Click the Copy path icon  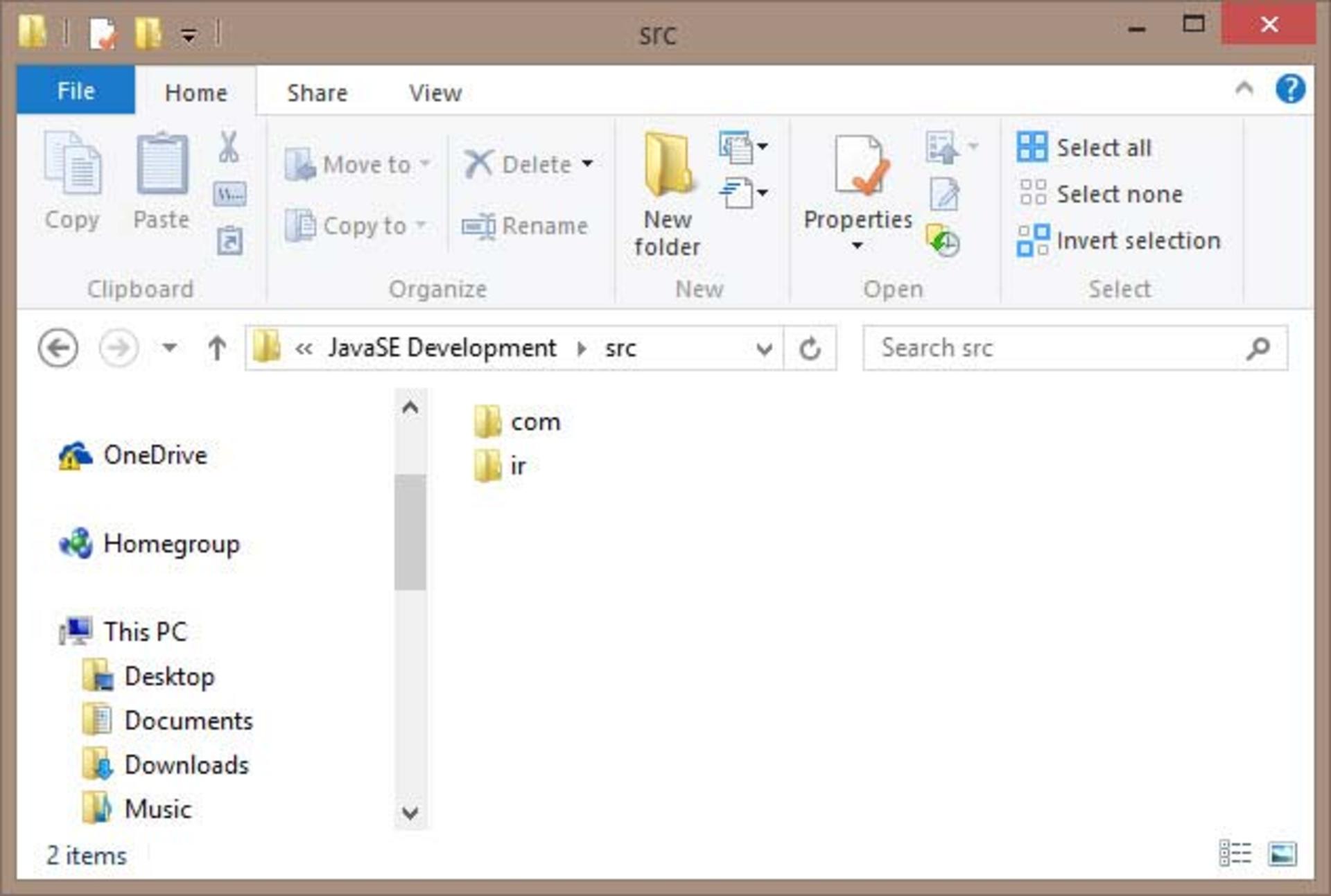(x=229, y=194)
